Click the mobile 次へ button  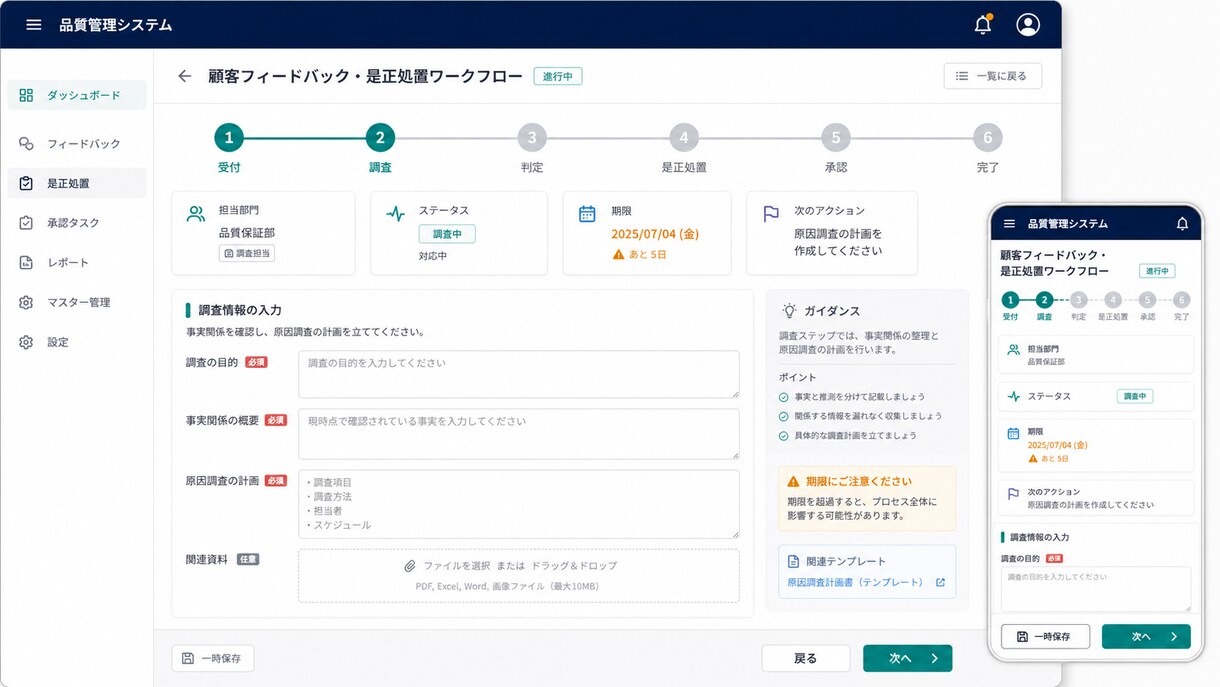[x=1146, y=636]
